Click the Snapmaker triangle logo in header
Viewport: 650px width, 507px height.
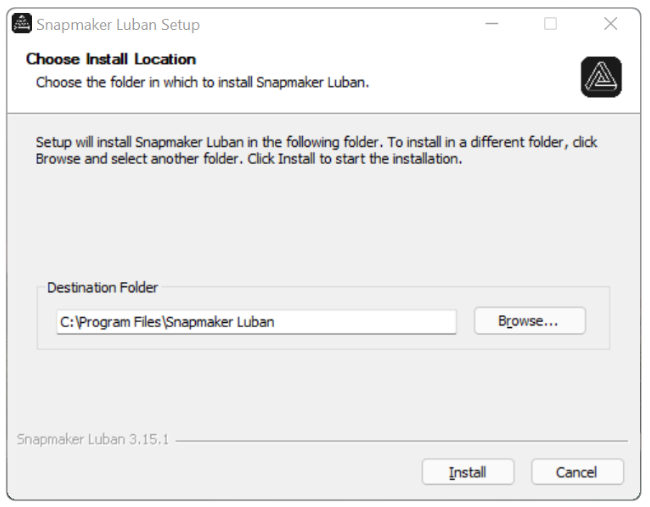click(x=601, y=77)
